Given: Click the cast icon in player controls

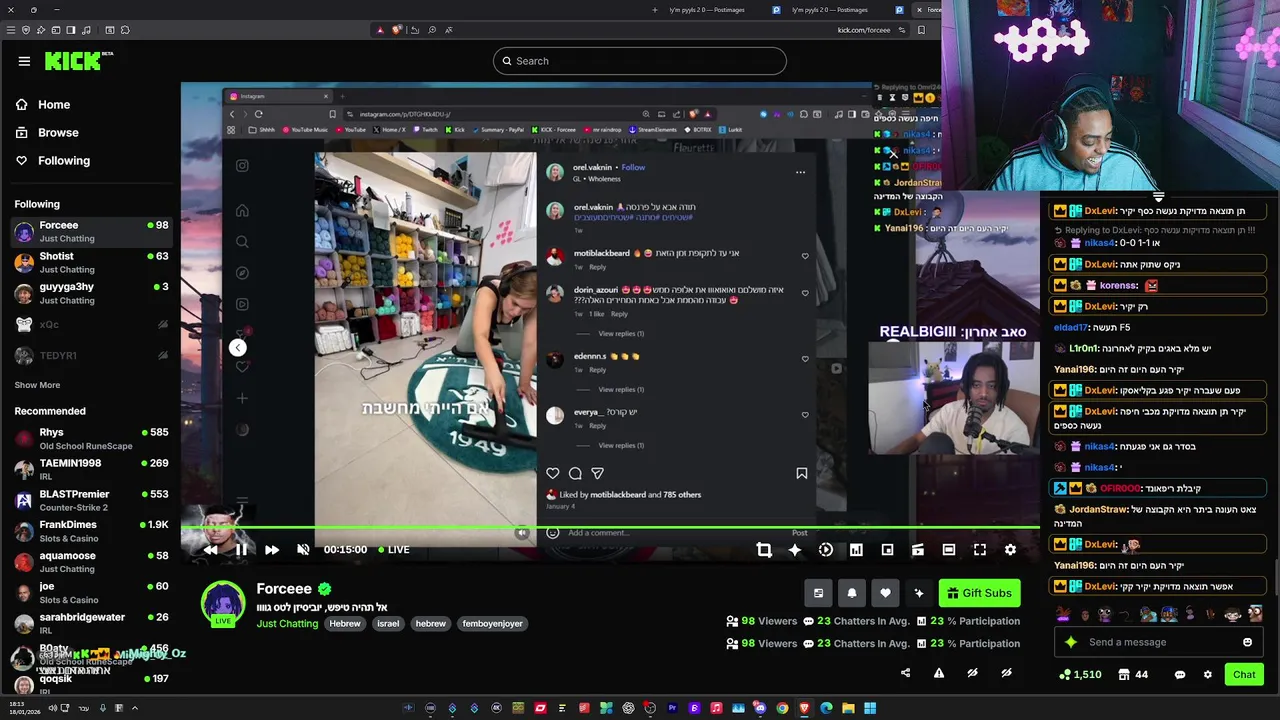Looking at the screenshot, I should point(918,550).
